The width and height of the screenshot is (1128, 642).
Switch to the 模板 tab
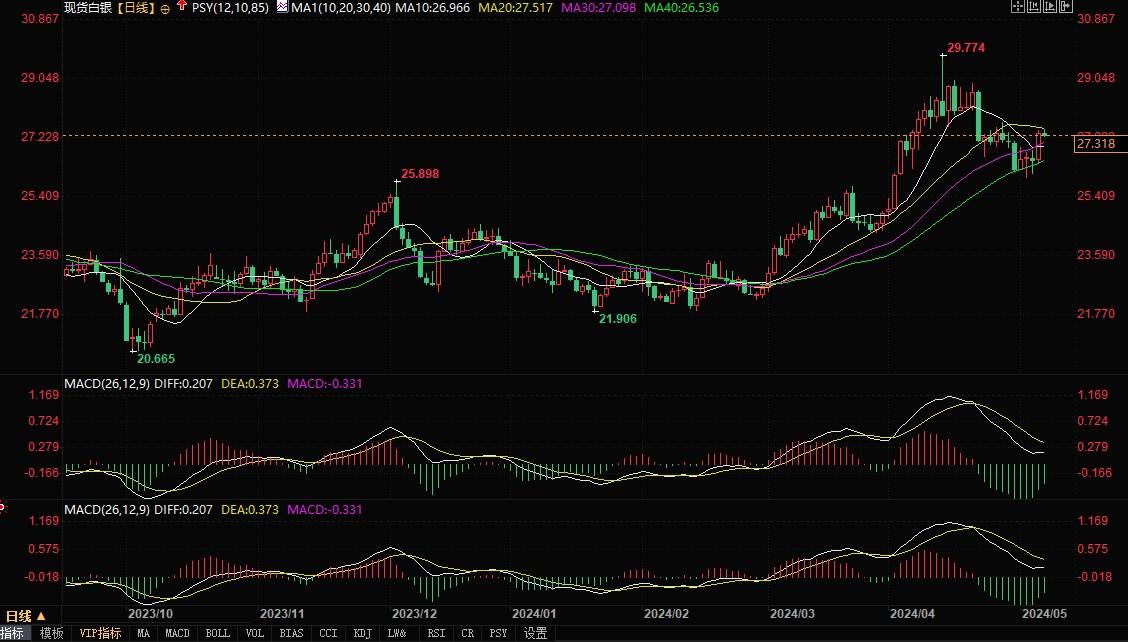click(x=52, y=633)
